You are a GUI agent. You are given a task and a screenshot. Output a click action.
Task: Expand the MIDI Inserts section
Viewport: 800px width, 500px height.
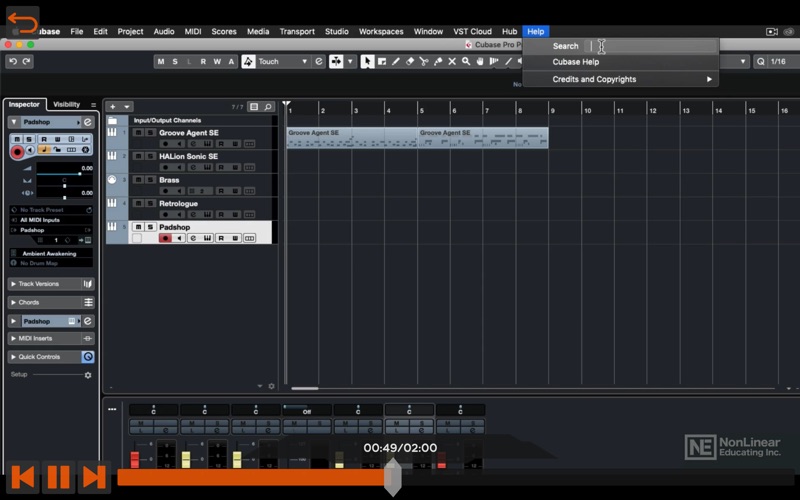pyautogui.click(x=13, y=338)
